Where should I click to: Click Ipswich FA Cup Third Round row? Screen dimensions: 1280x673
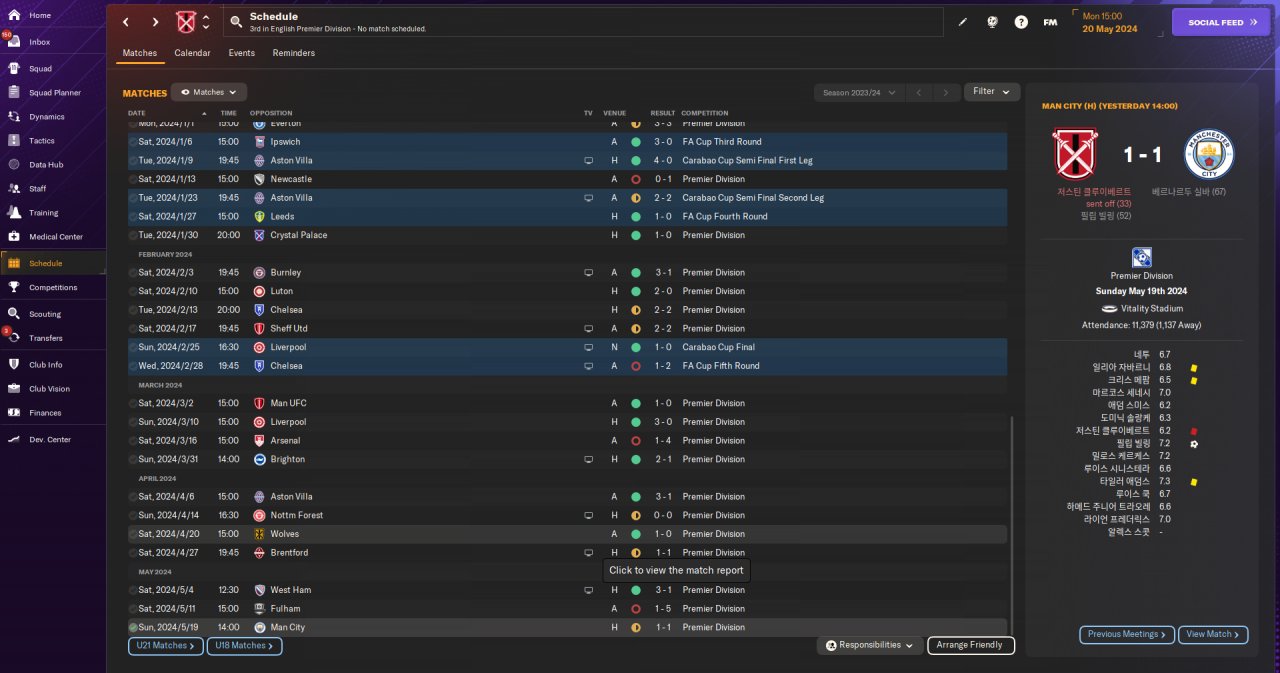(567, 142)
